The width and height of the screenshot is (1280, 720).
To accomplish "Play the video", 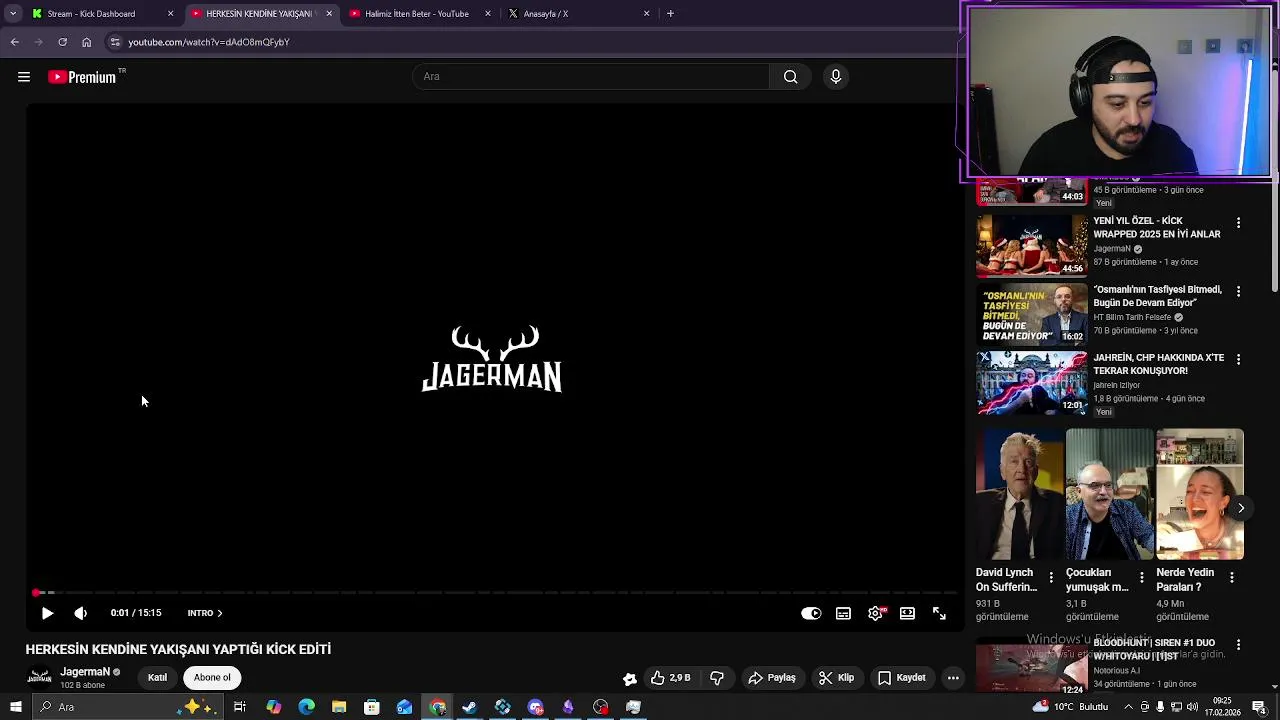I will (x=47, y=613).
